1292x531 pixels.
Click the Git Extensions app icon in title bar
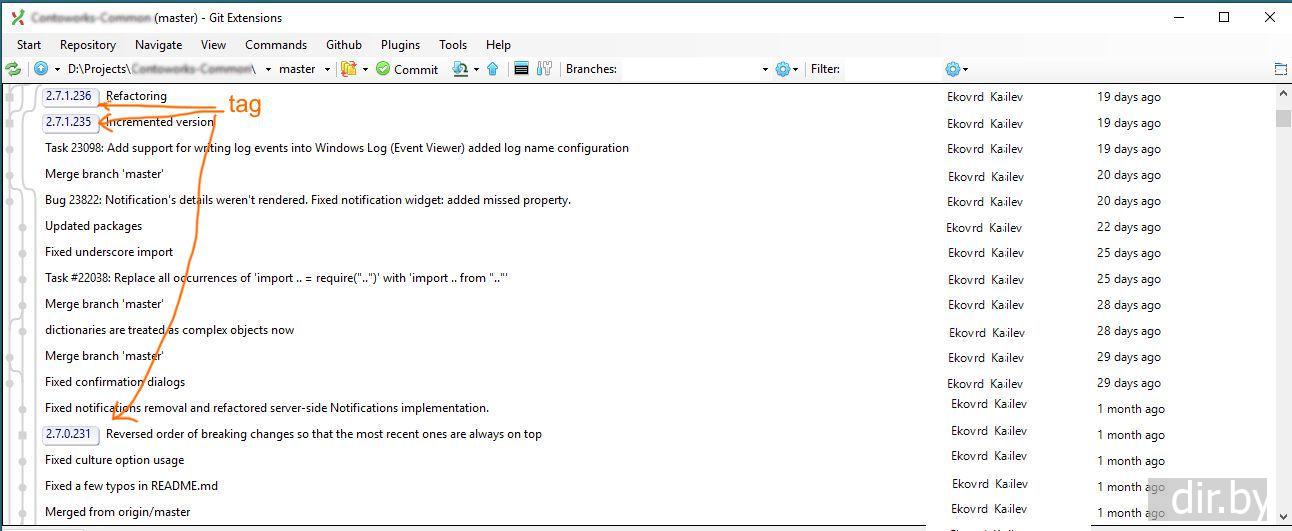point(17,17)
